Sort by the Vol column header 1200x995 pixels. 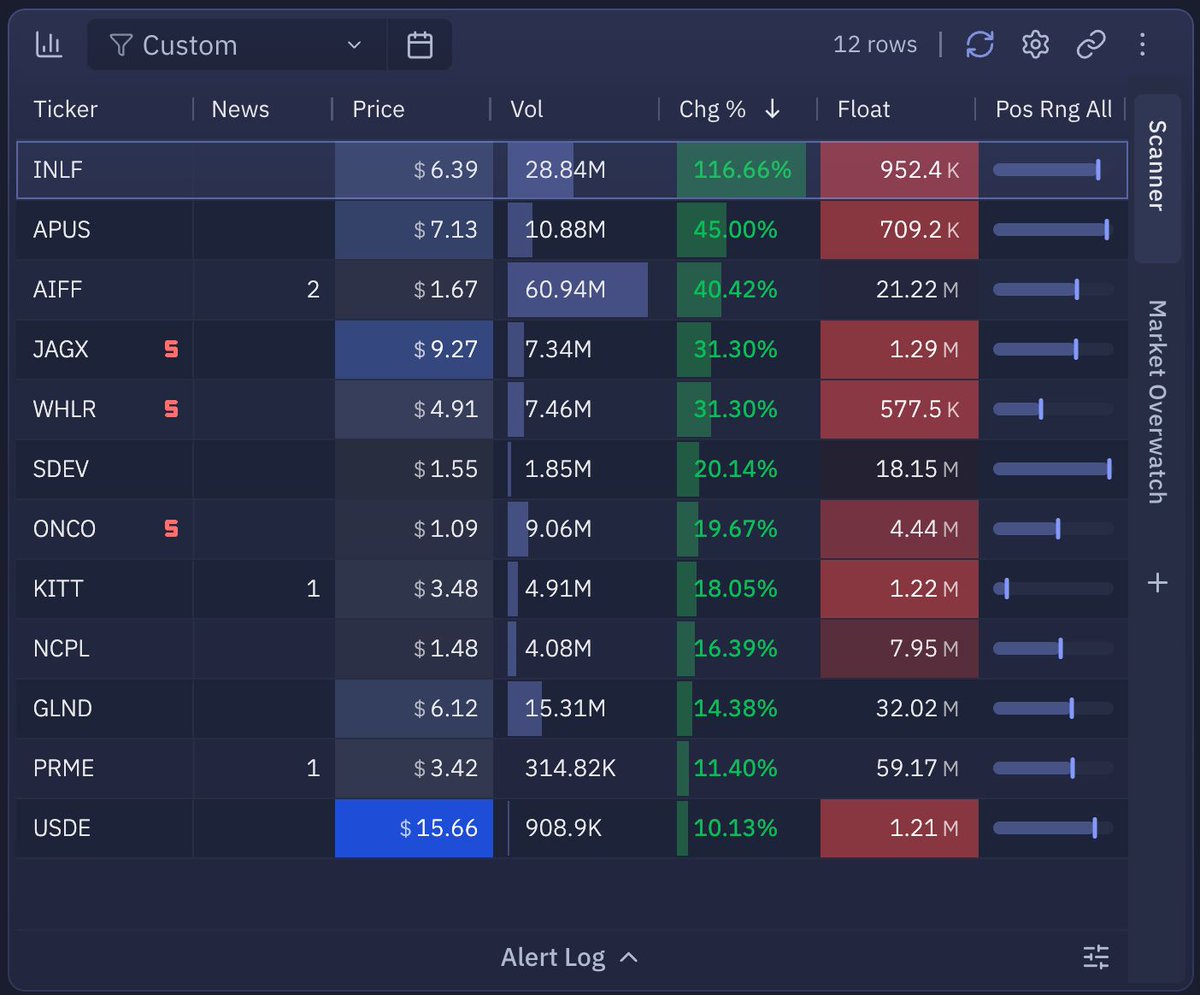(x=527, y=109)
